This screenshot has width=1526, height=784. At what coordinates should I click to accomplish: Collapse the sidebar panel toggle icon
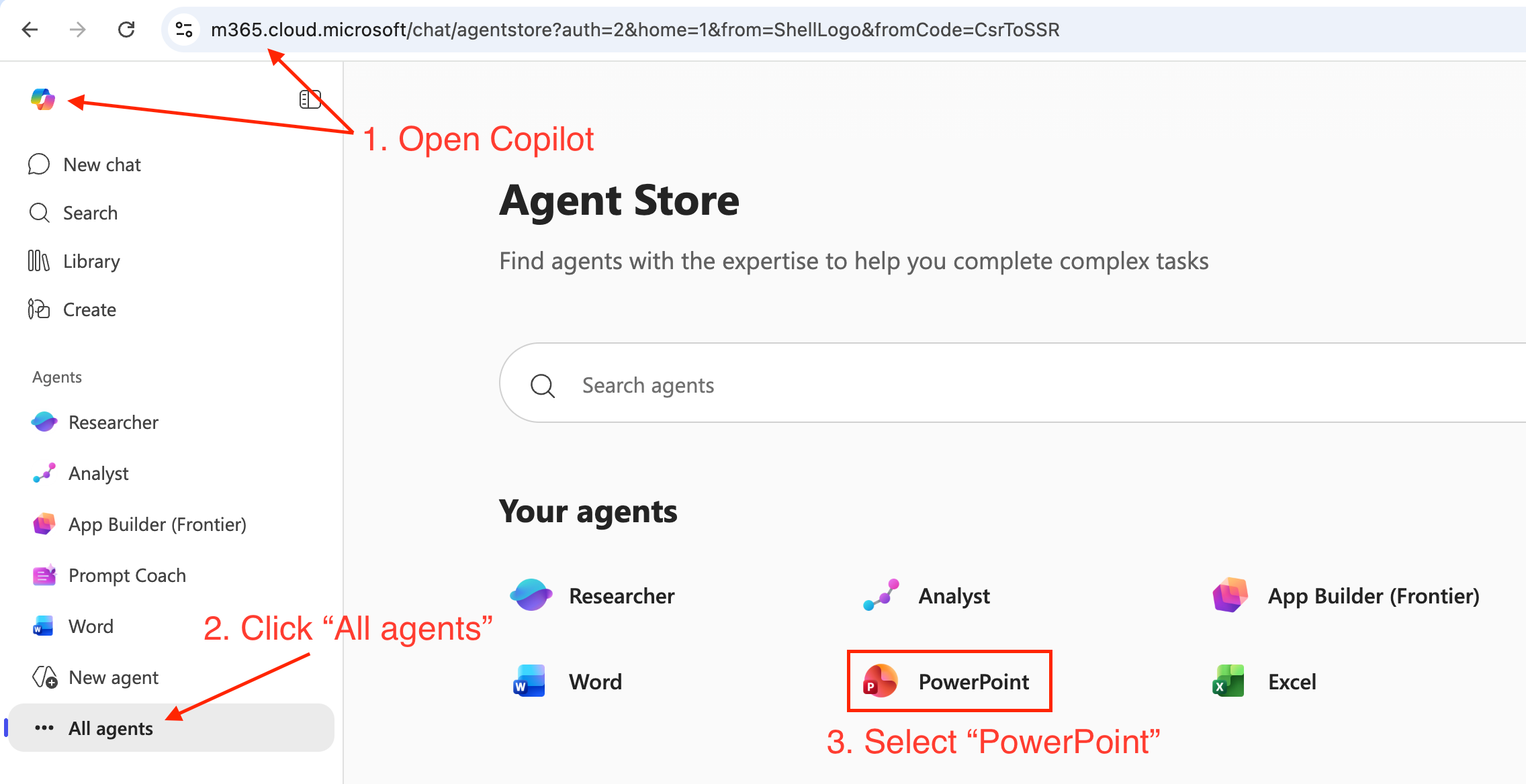[310, 99]
